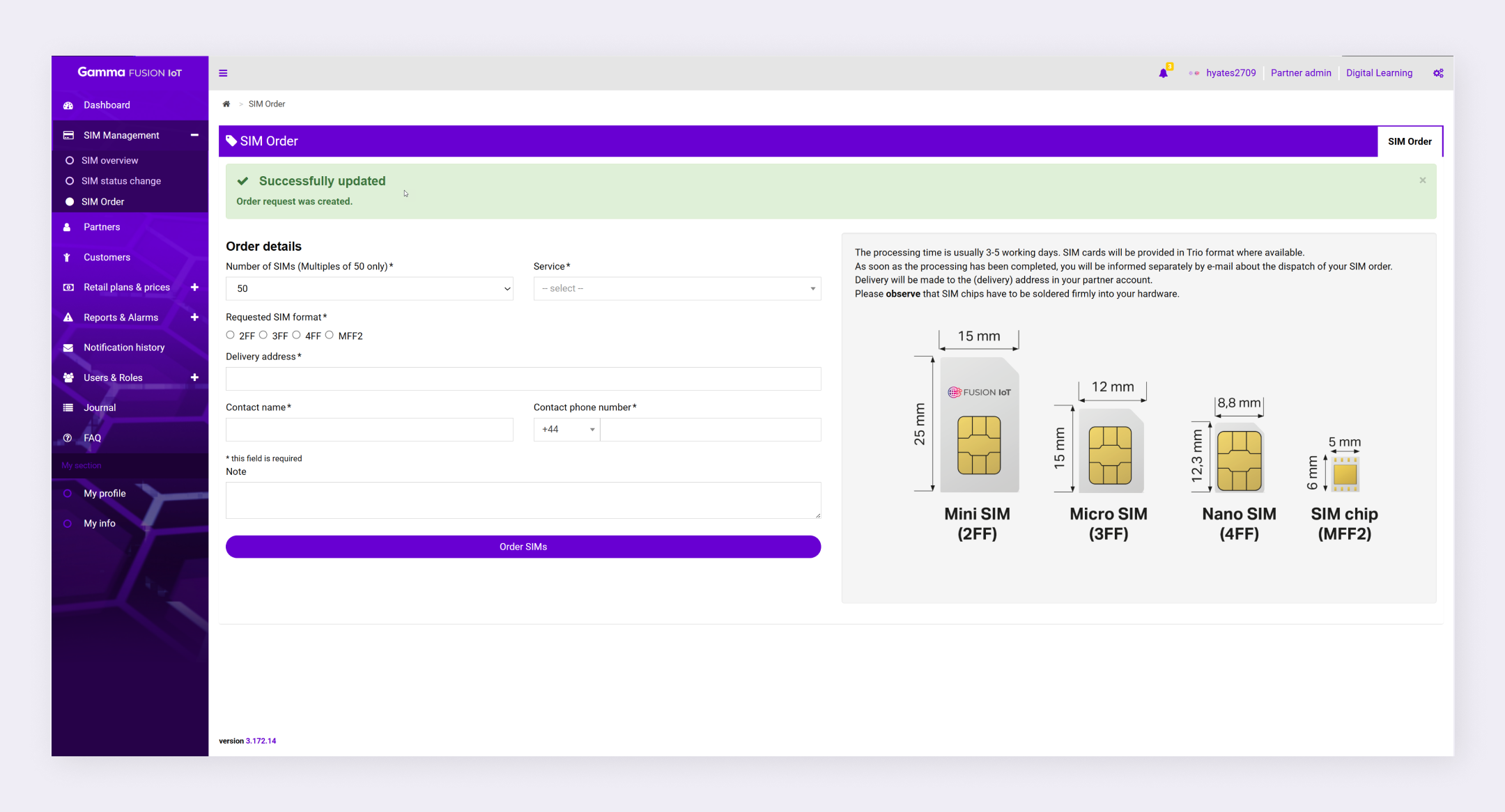Open the Digital Learning link
Screen dimensions: 1505x812
tap(1379, 73)
